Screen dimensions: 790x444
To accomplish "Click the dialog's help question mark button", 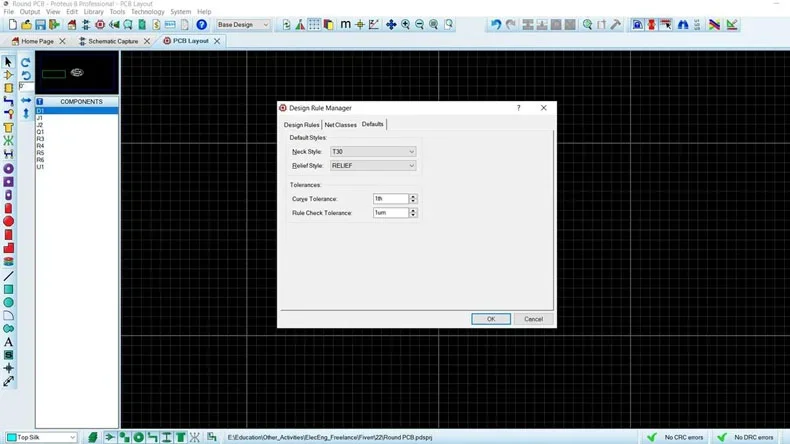I will [518, 108].
